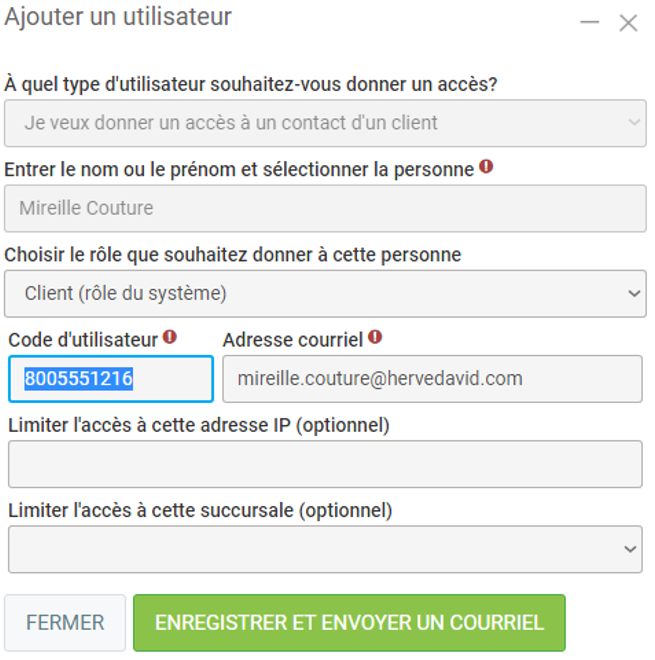This screenshot has width=655, height=660.
Task: Click the Limiter l'accès adresse IP label
Action: [x=199, y=425]
